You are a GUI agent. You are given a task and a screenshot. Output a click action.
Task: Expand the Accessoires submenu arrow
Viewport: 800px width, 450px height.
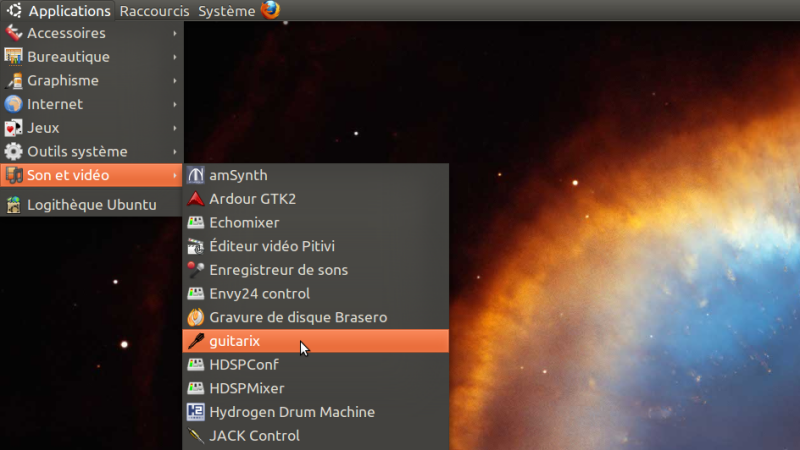pos(175,33)
